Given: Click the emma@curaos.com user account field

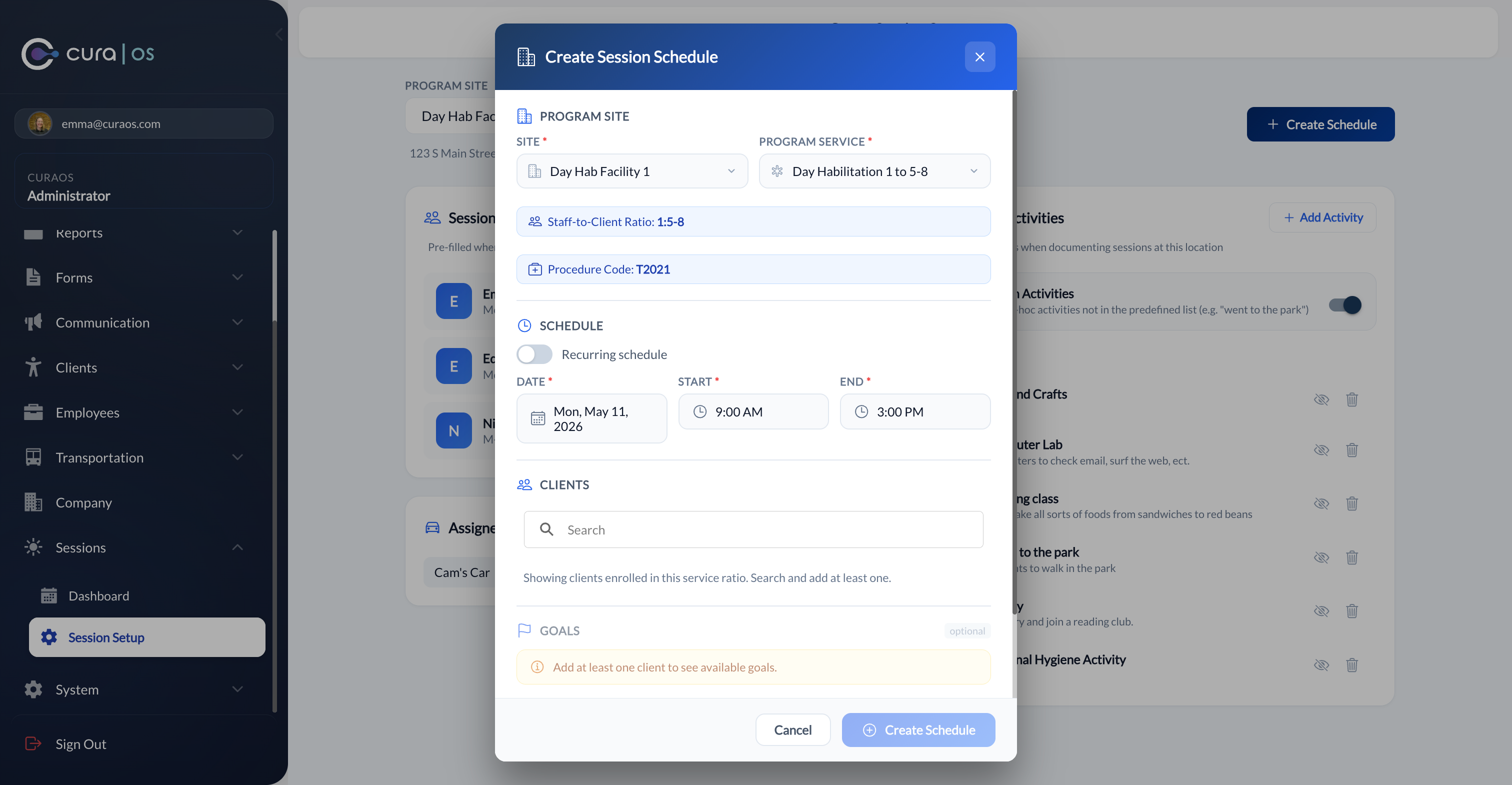Looking at the screenshot, I should (144, 124).
